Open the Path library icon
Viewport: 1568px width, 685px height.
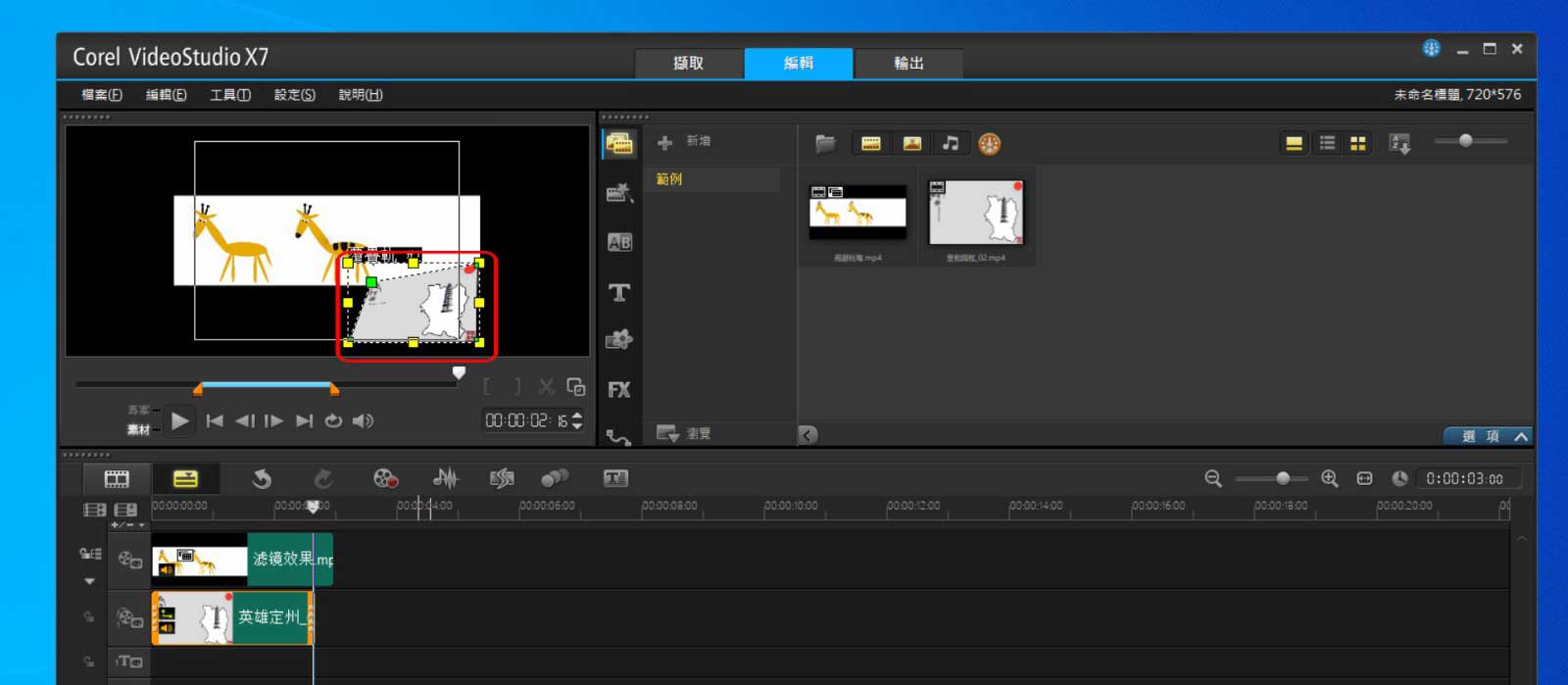[619, 437]
